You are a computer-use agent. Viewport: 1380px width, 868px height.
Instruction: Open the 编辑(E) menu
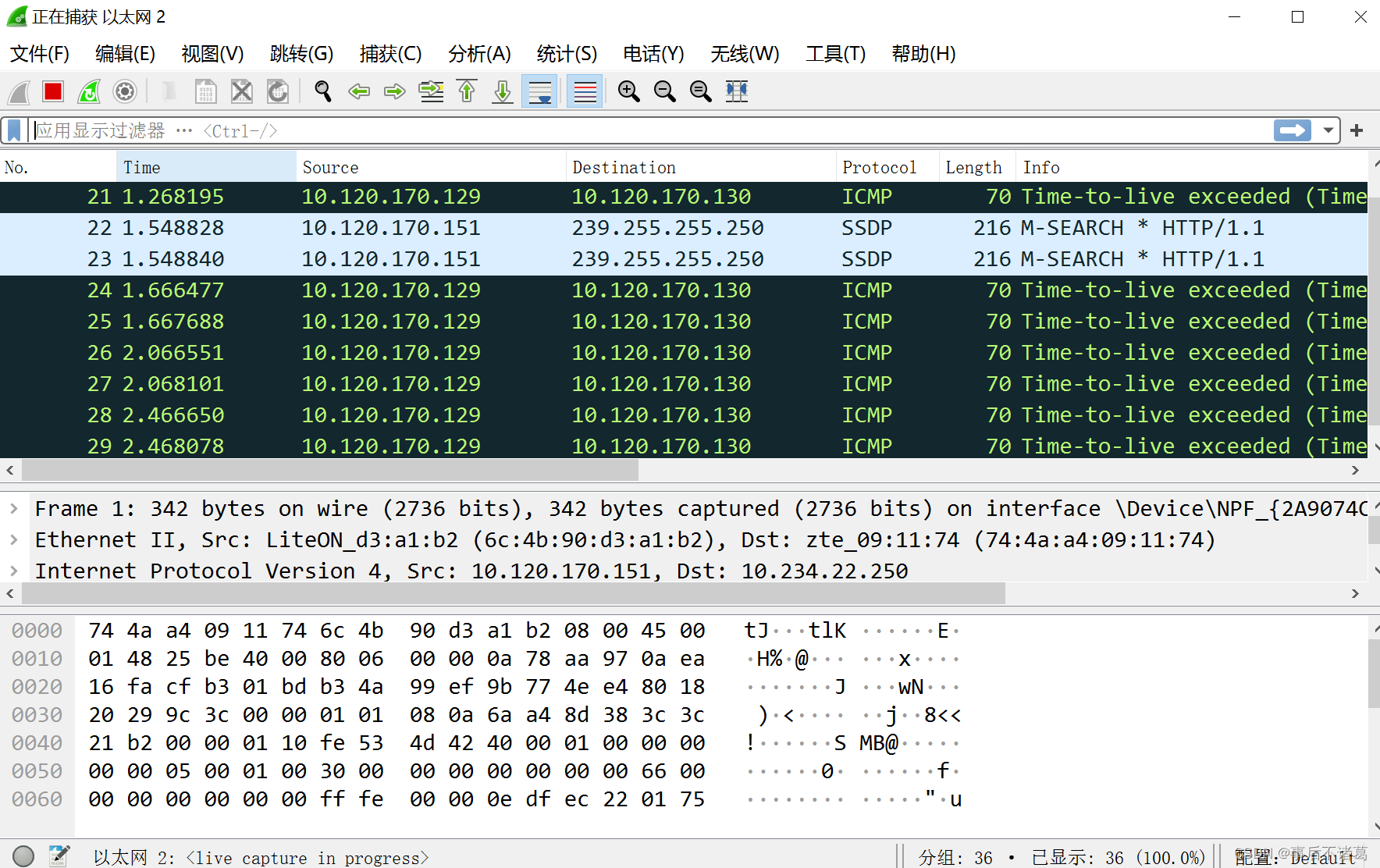point(126,54)
